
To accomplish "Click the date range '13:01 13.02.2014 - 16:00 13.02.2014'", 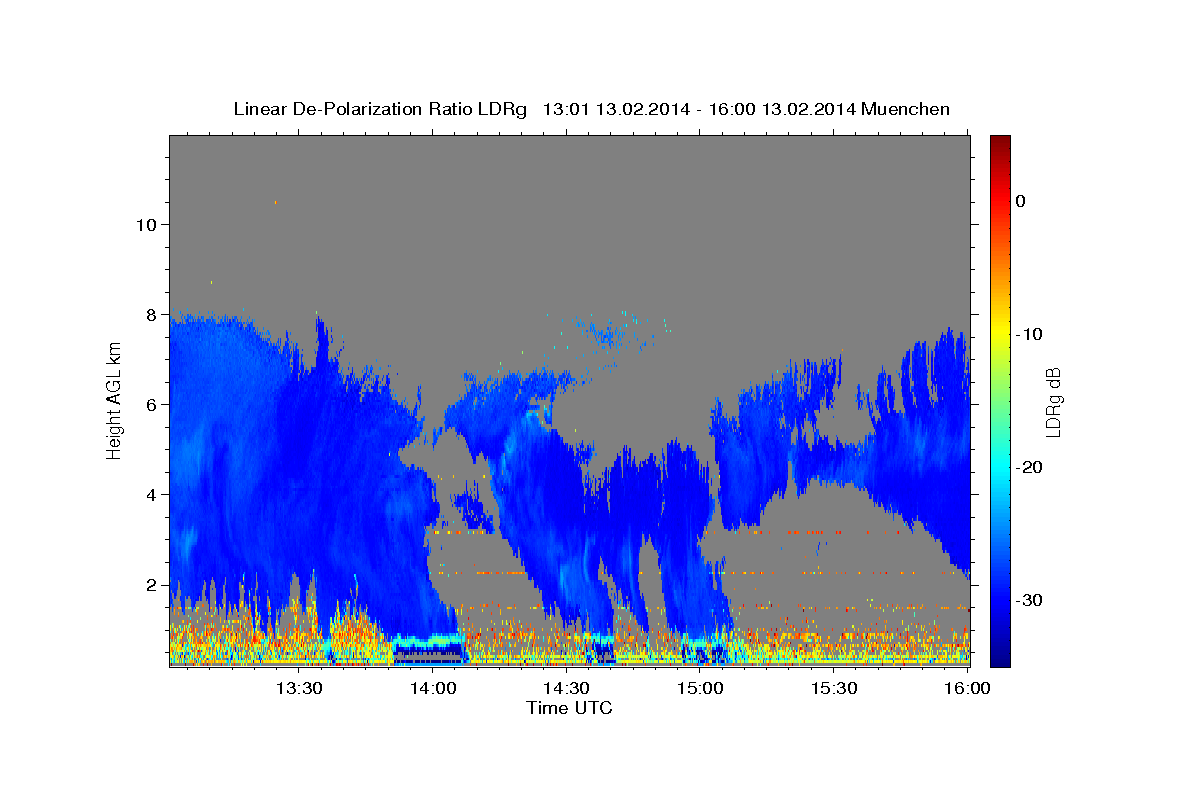I will point(698,109).
